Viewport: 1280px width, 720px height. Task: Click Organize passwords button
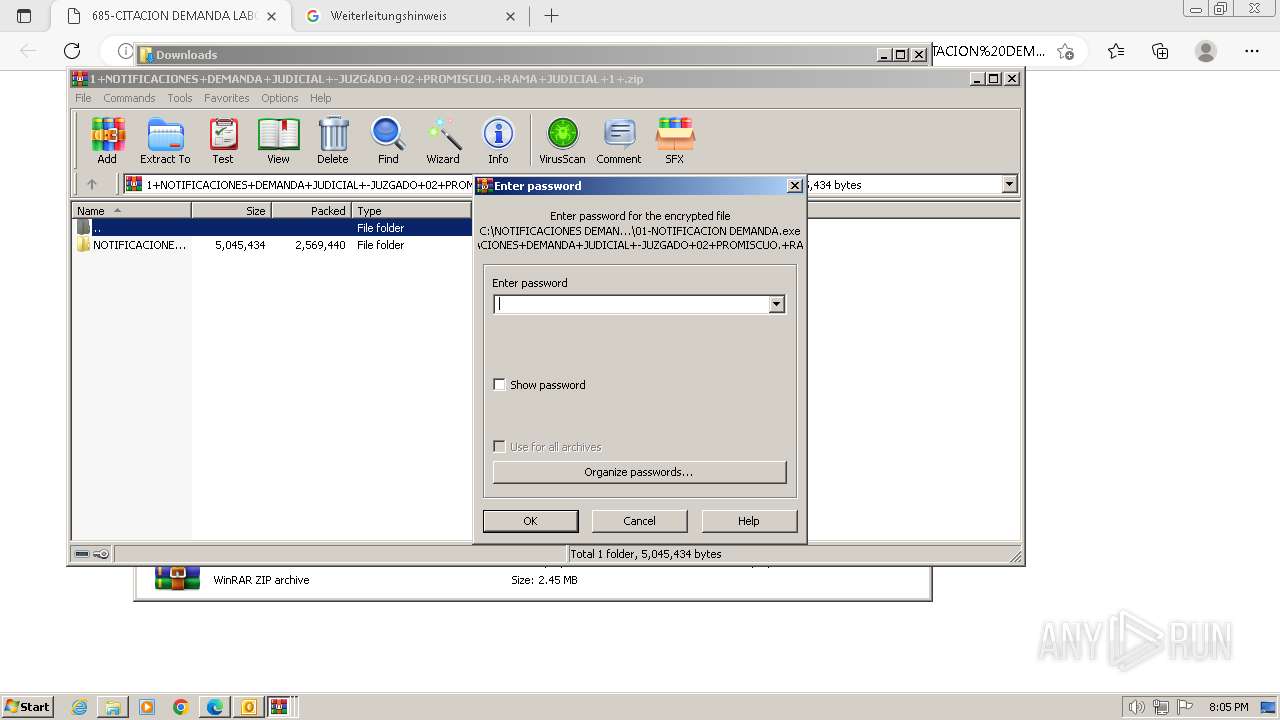pyautogui.click(x=639, y=472)
